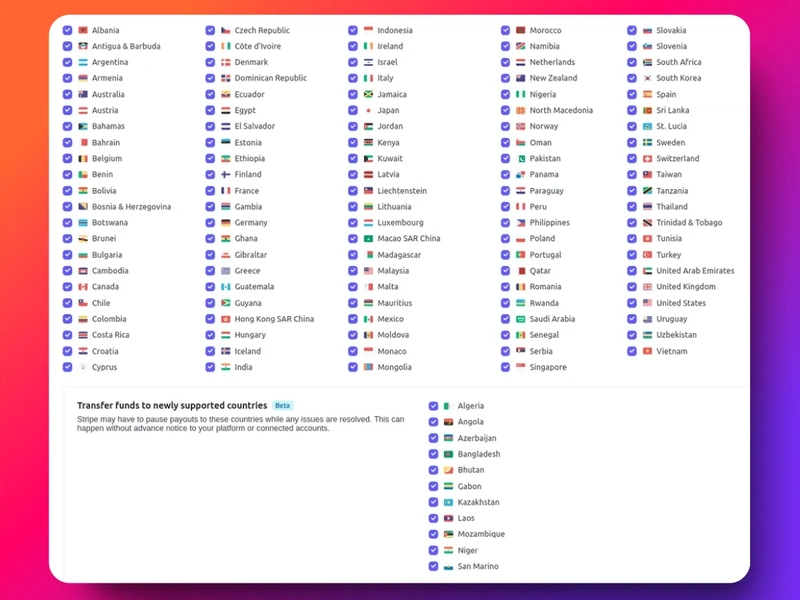Click the Germany flag icon

coord(226,222)
